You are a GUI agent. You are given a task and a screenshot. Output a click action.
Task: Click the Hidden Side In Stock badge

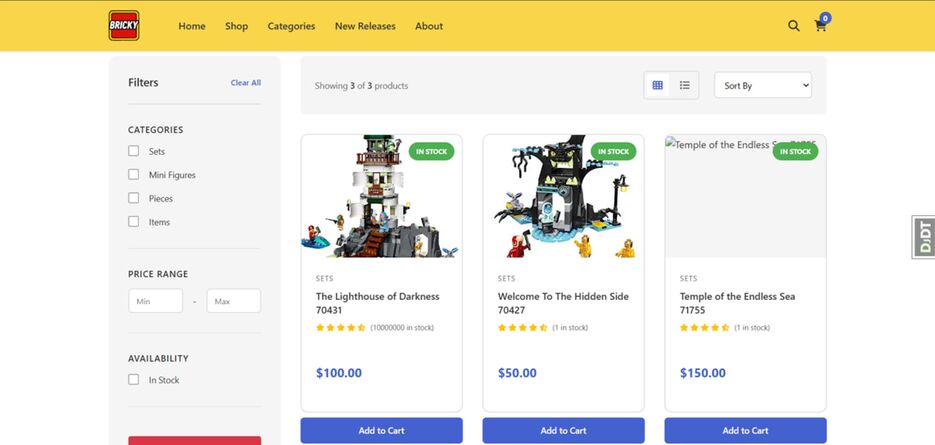613,152
